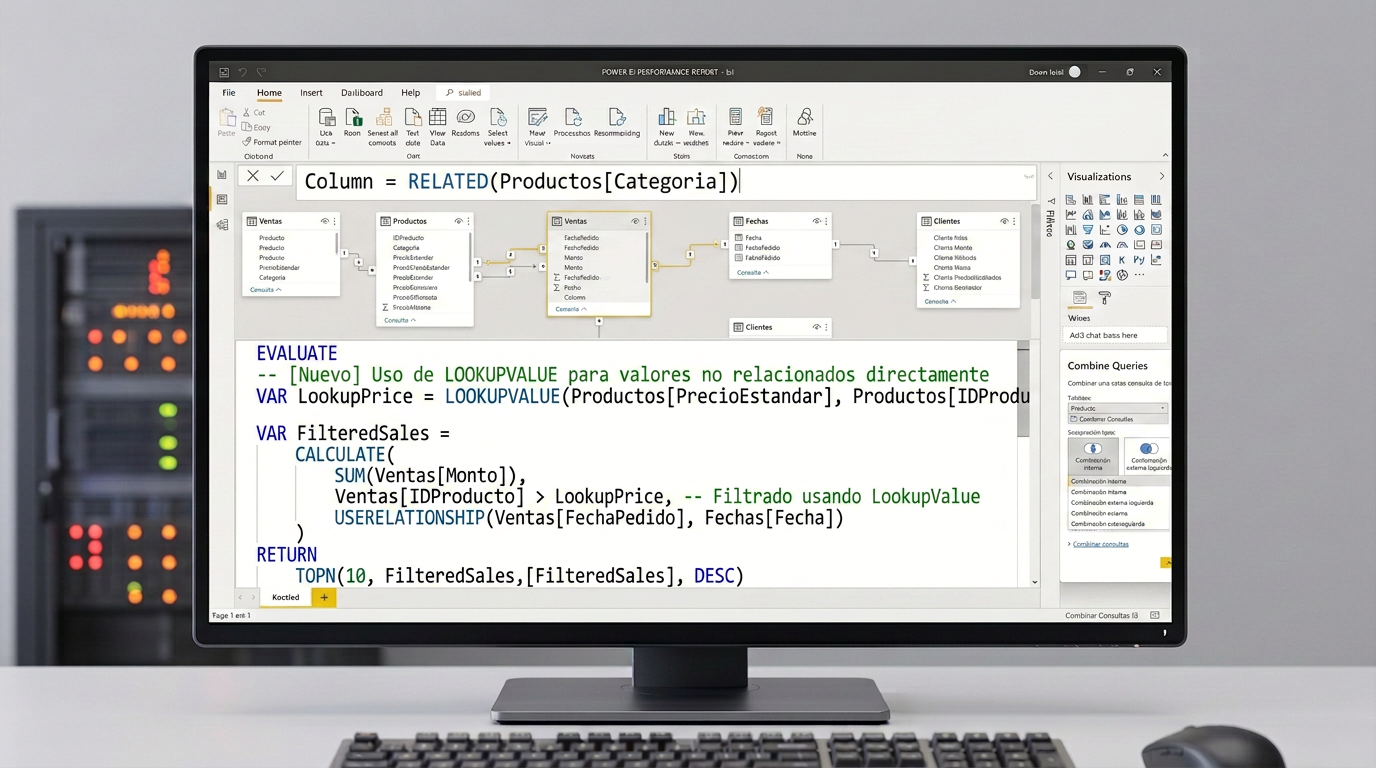Switch to the Home ribbon tab
This screenshot has height=768, width=1376.
click(269, 93)
